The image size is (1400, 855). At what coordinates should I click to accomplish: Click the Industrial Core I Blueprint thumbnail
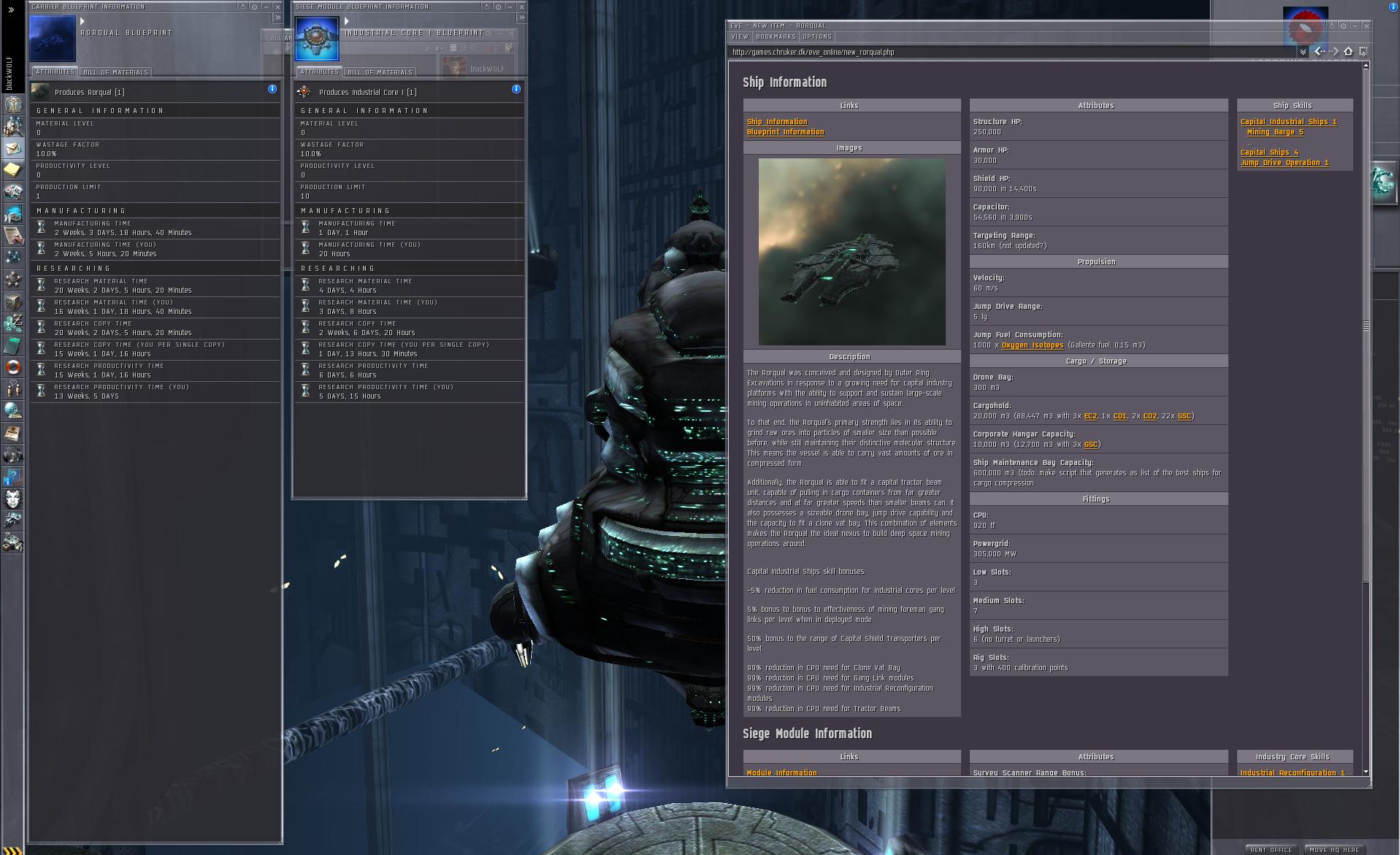pyautogui.click(x=317, y=38)
